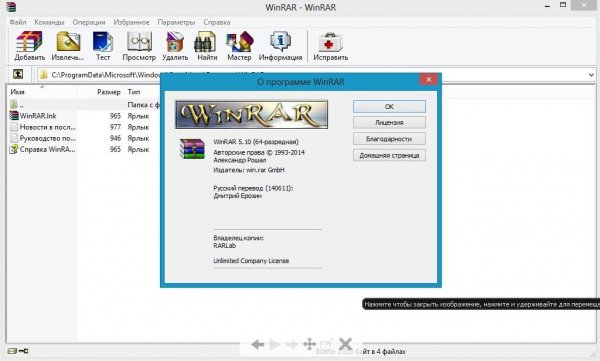Click OK in the About dialog
600x361 pixels.
[x=389, y=106]
